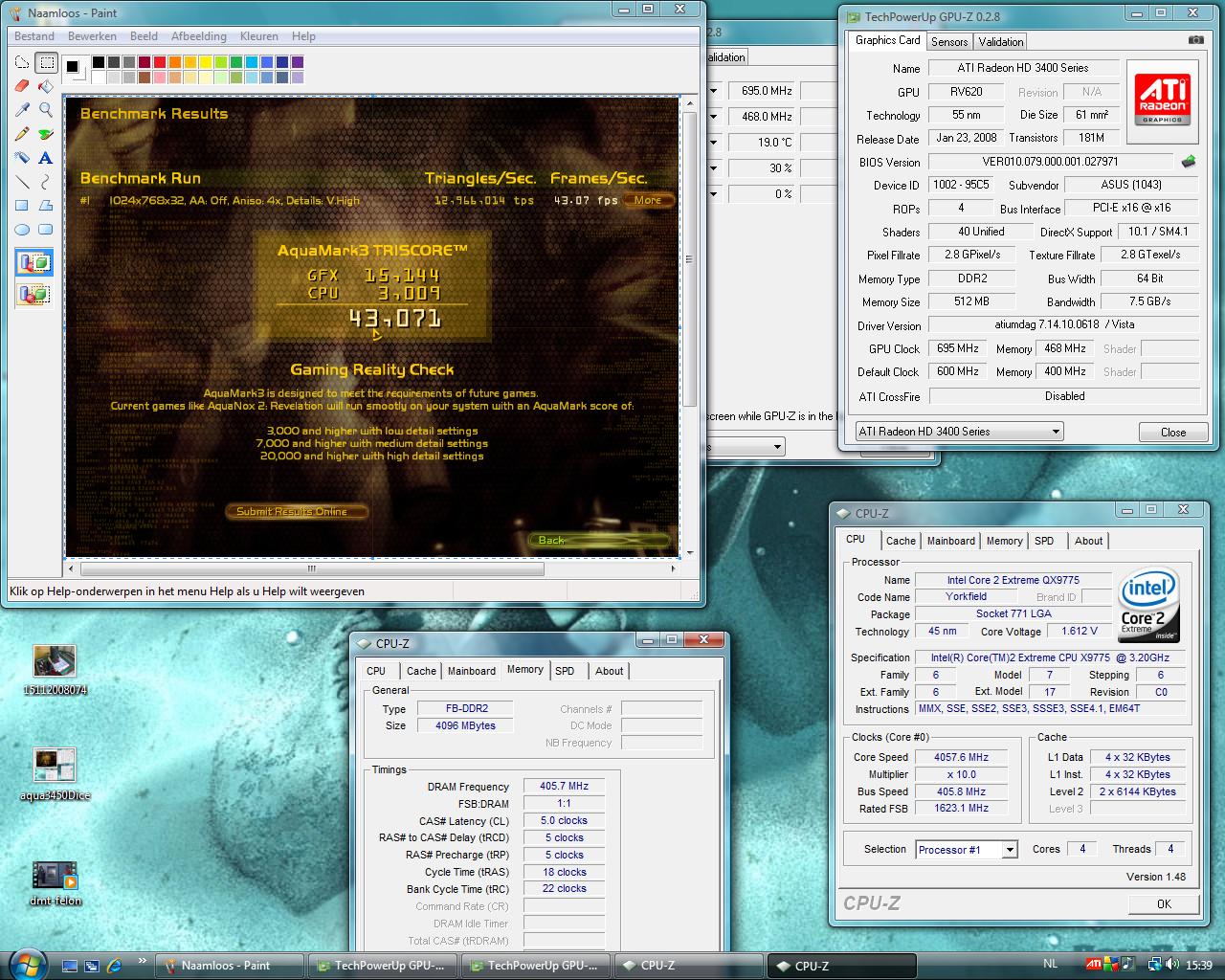
Task: Open the dropdown next to 695.0 MHz sensor
Action: click(713, 91)
